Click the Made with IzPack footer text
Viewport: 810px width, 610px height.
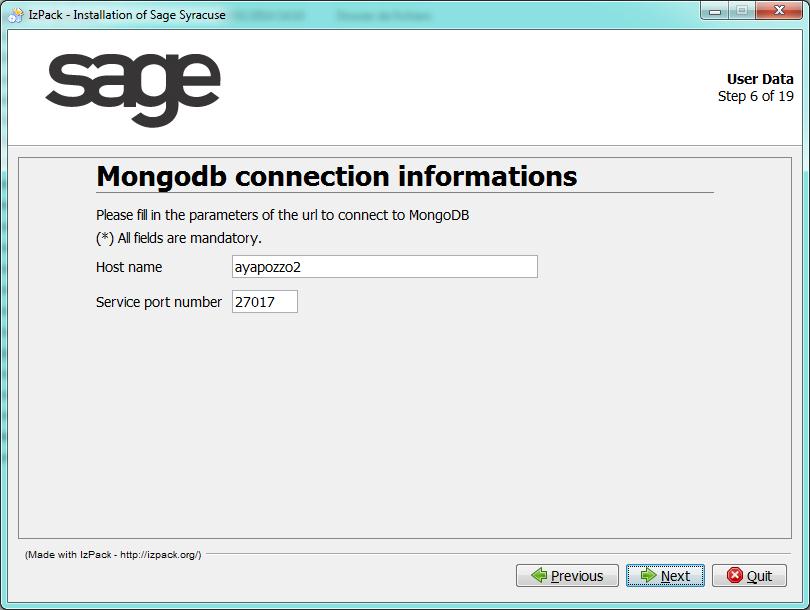click(x=113, y=555)
